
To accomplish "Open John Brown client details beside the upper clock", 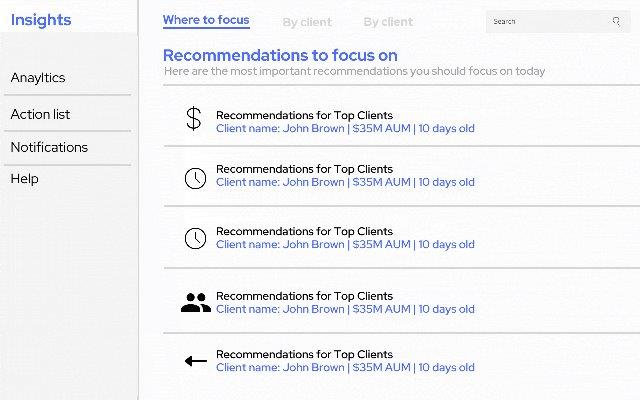I will [345, 182].
